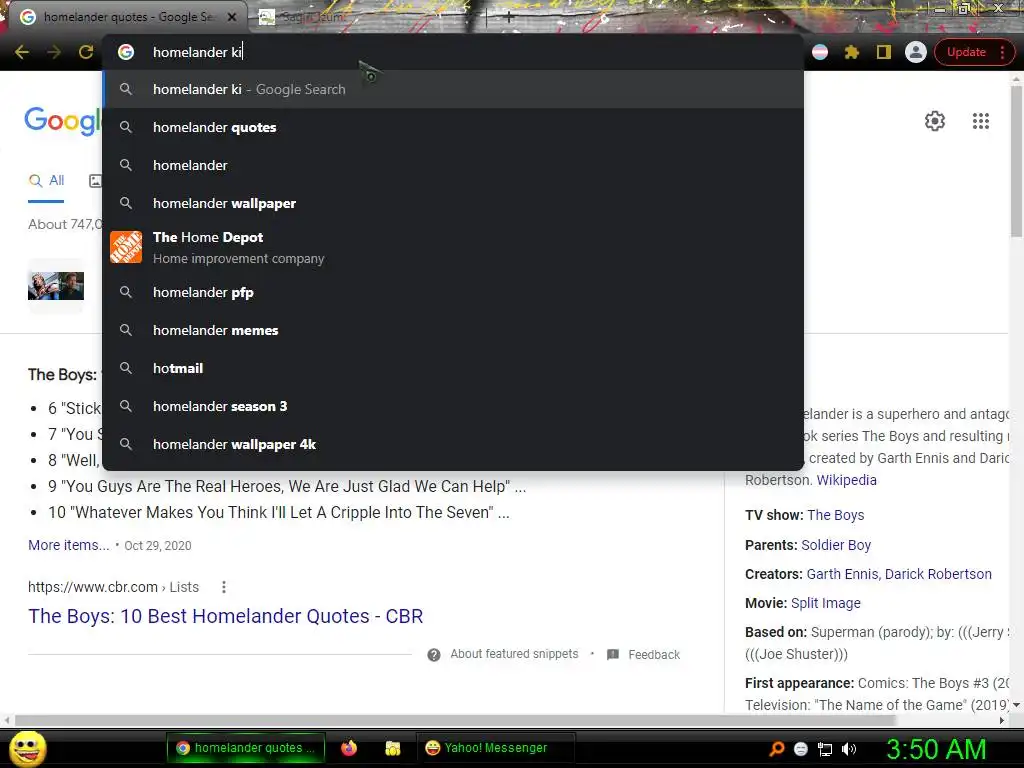Open options menu beside cbr.com URL
Screen dimensions: 1024x768
[224, 587]
